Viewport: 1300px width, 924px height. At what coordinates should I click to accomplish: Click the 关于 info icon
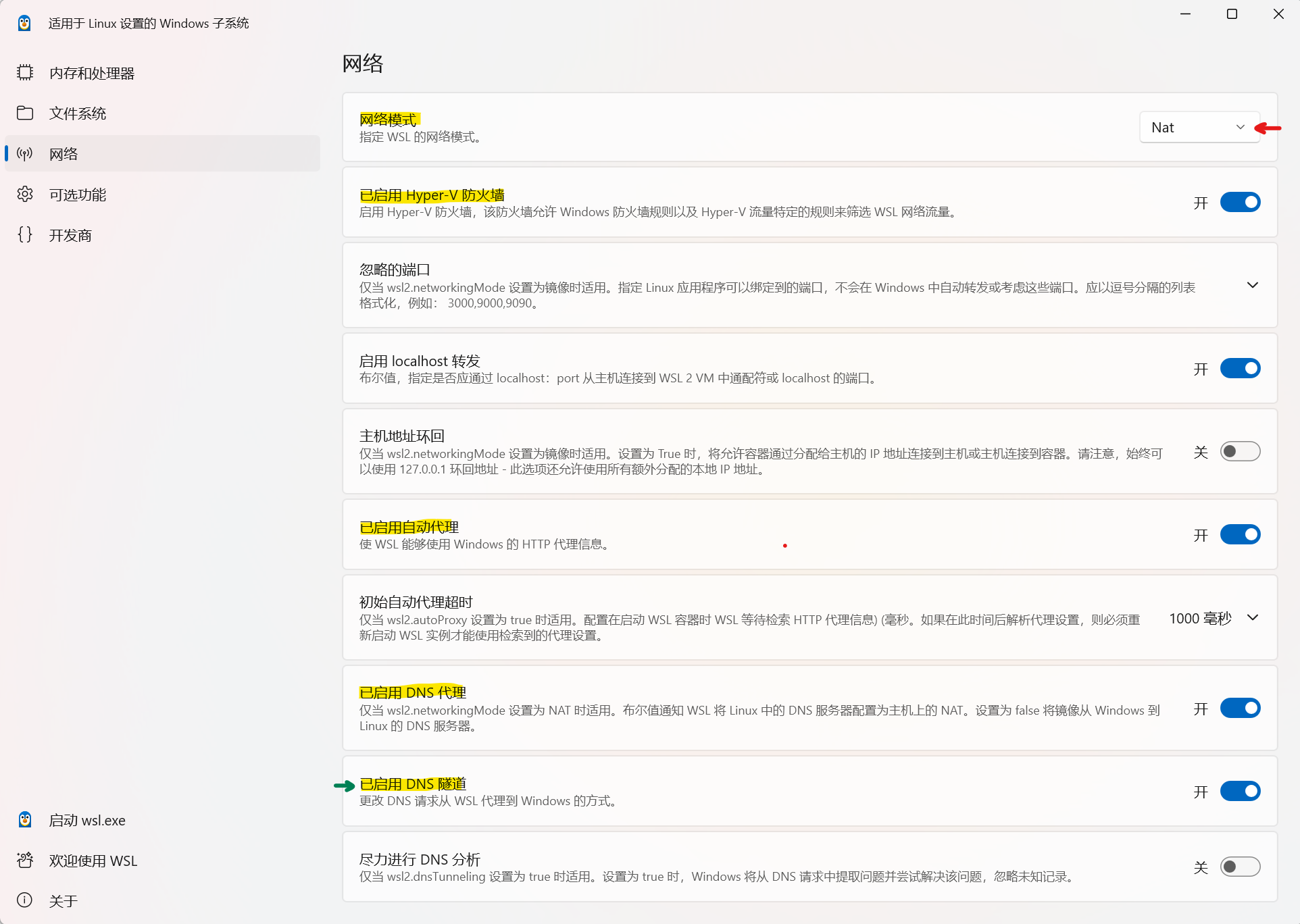(x=25, y=900)
